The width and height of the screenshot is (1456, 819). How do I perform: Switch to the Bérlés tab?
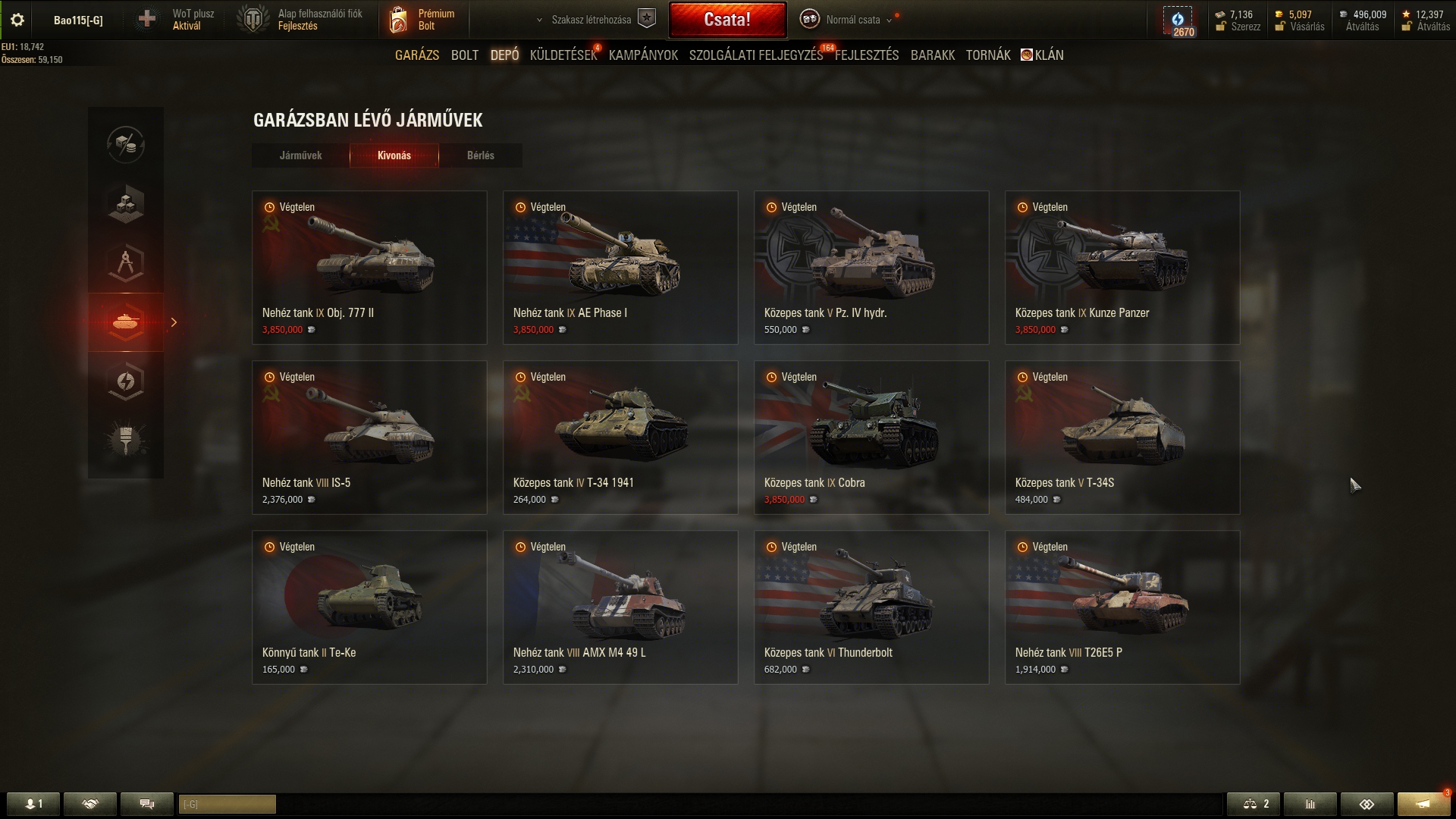point(481,155)
